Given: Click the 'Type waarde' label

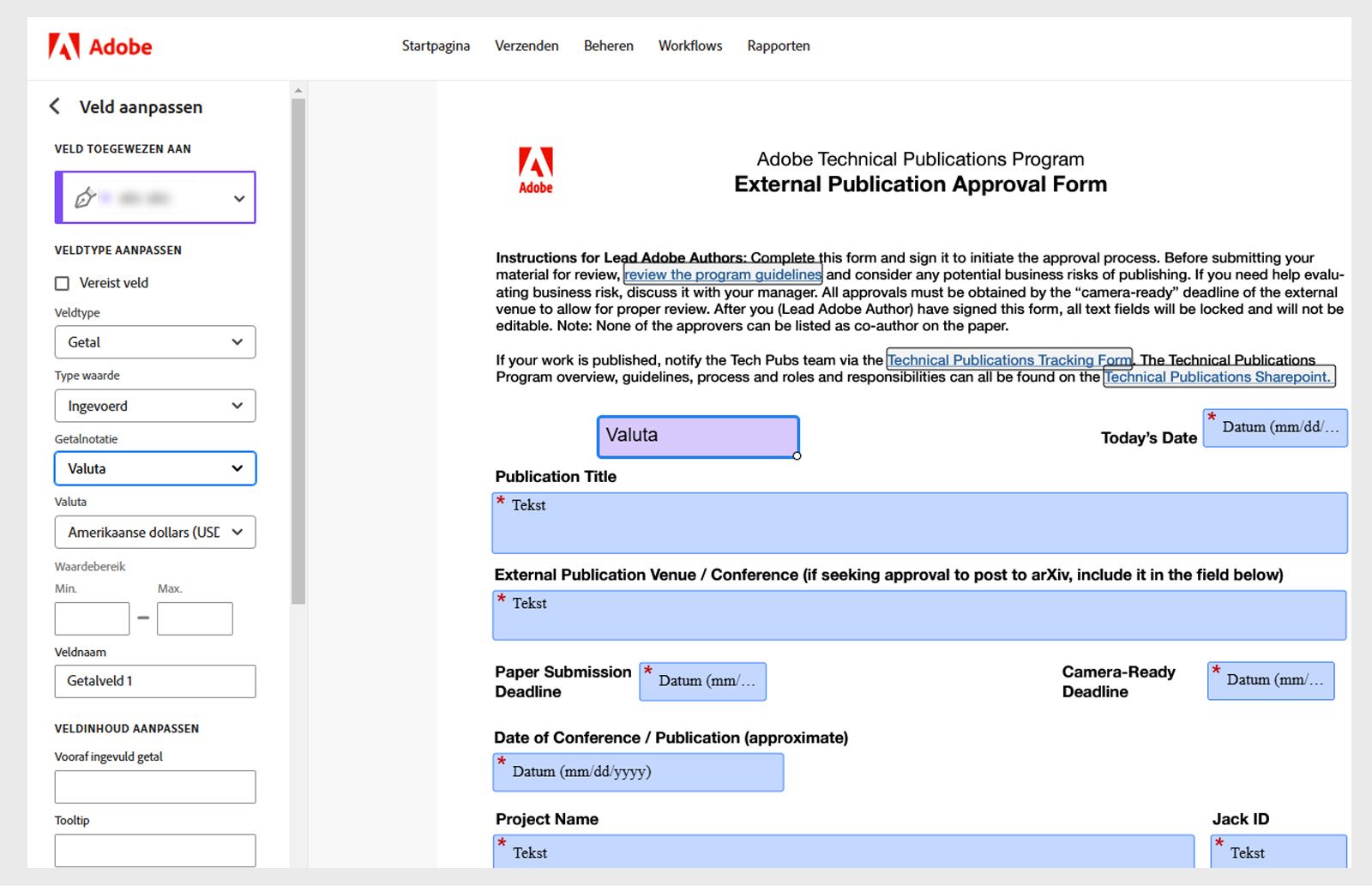Looking at the screenshot, I should click(87, 376).
